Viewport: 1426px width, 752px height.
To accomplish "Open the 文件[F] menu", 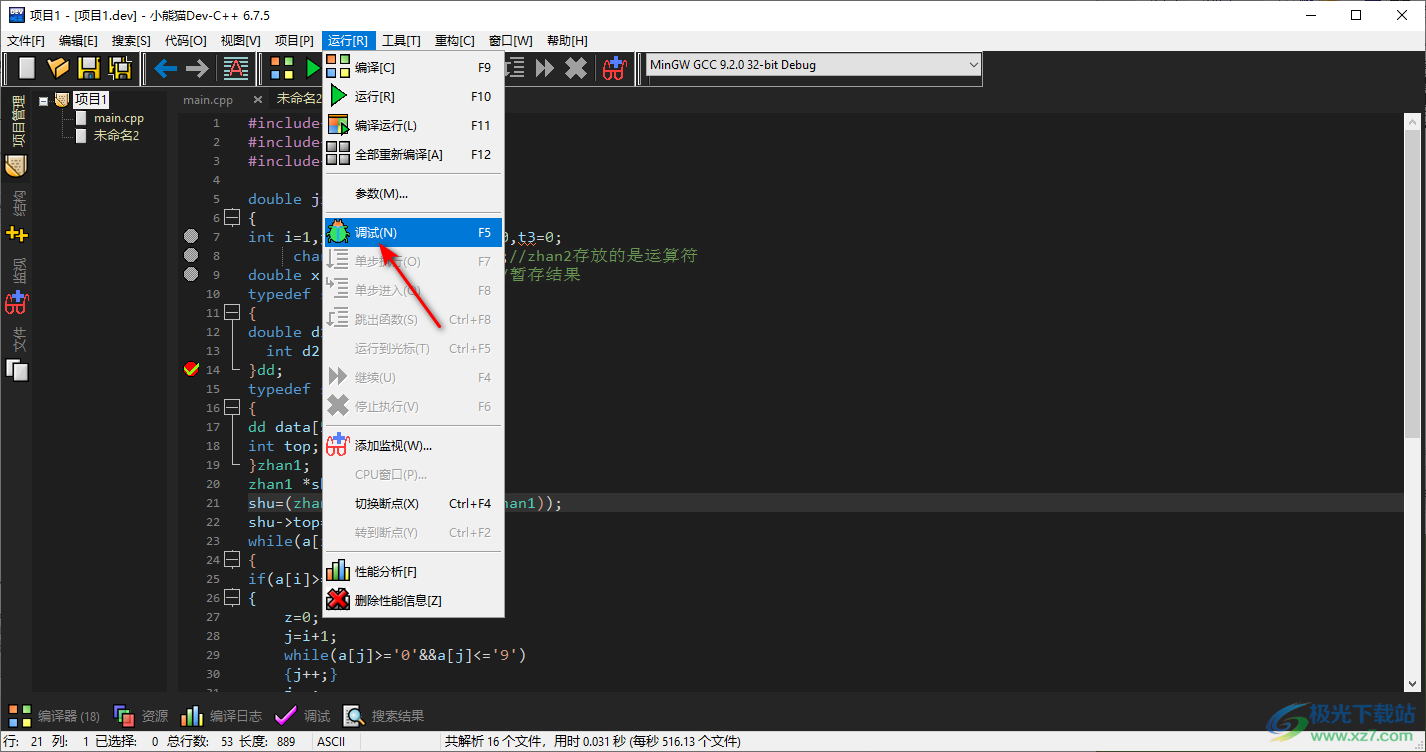I will click(26, 41).
